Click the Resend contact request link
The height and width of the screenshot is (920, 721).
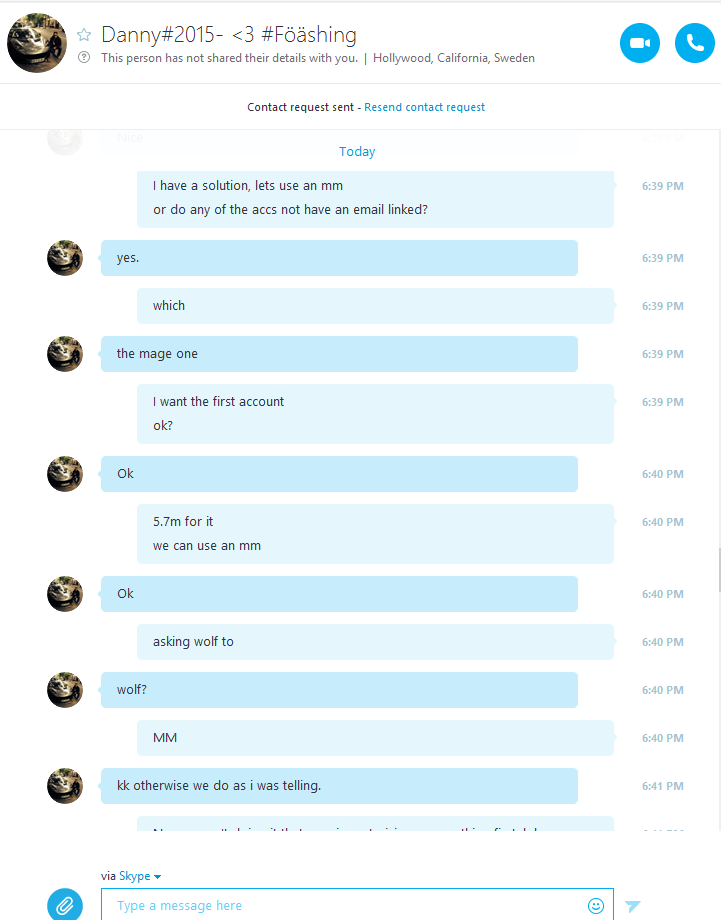[424, 107]
